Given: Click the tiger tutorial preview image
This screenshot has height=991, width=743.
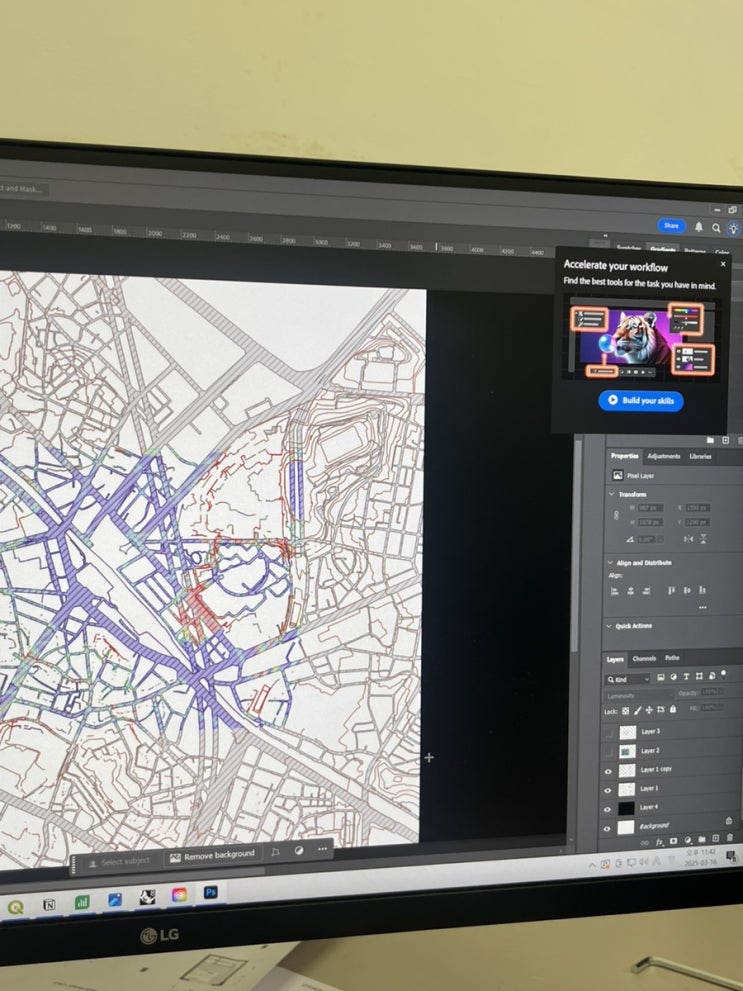Looking at the screenshot, I should [642, 341].
